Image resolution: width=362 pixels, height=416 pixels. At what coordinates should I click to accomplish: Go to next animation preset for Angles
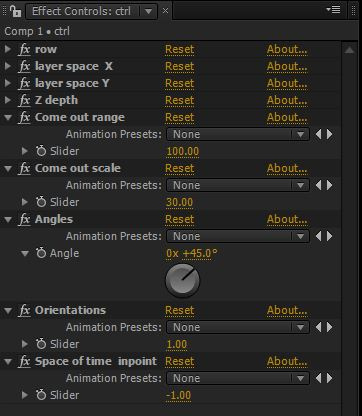point(330,236)
